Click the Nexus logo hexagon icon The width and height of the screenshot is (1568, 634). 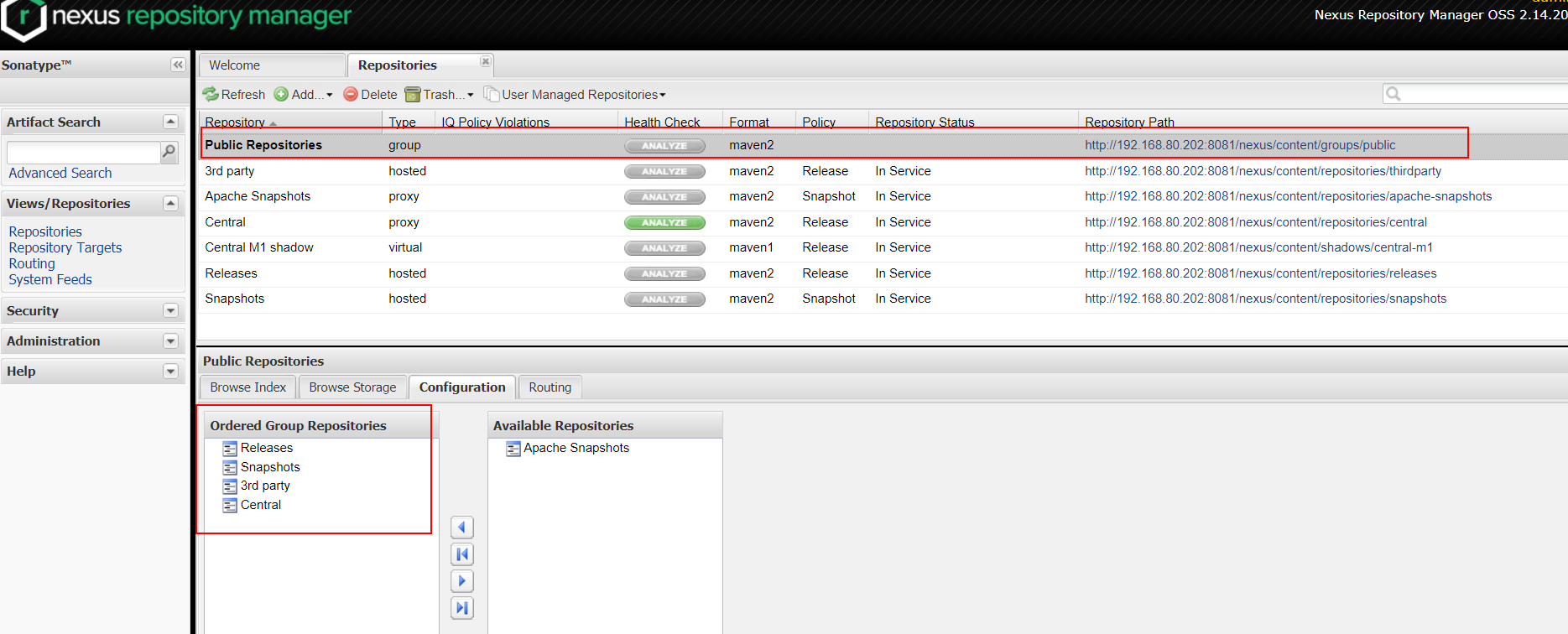click(x=23, y=18)
